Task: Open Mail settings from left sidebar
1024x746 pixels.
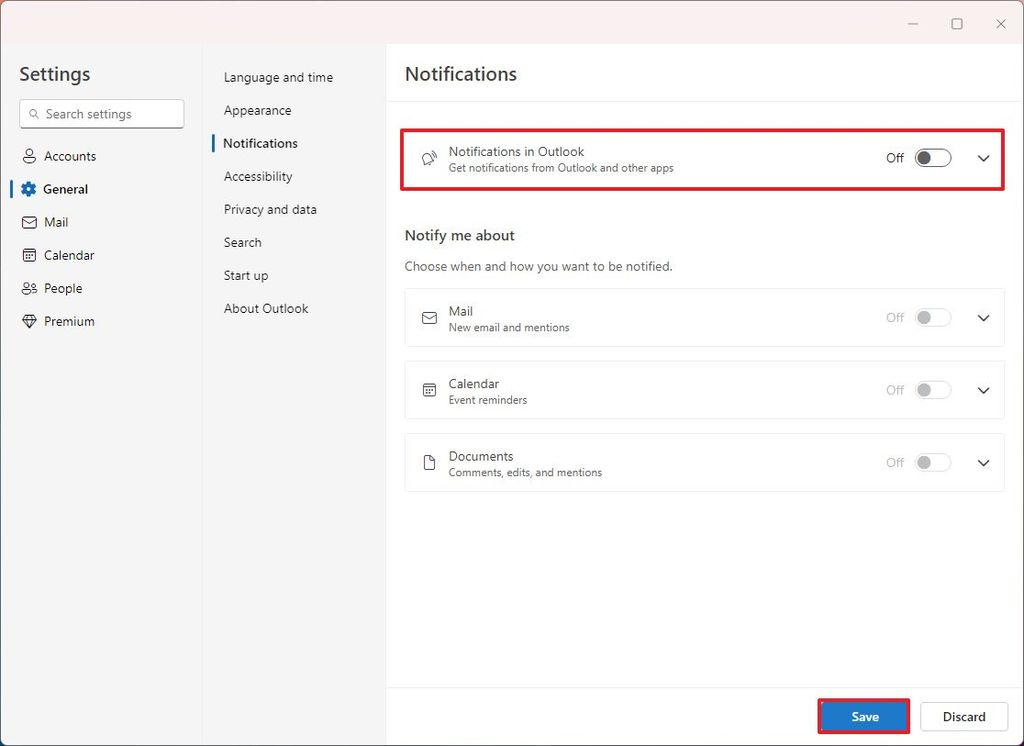Action: 56,222
